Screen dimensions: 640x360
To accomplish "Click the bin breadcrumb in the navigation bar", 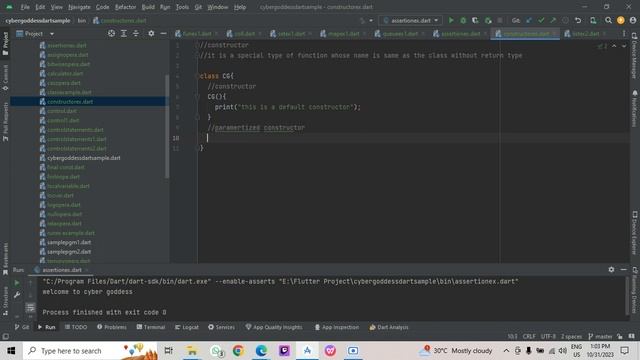I will [x=82, y=20].
